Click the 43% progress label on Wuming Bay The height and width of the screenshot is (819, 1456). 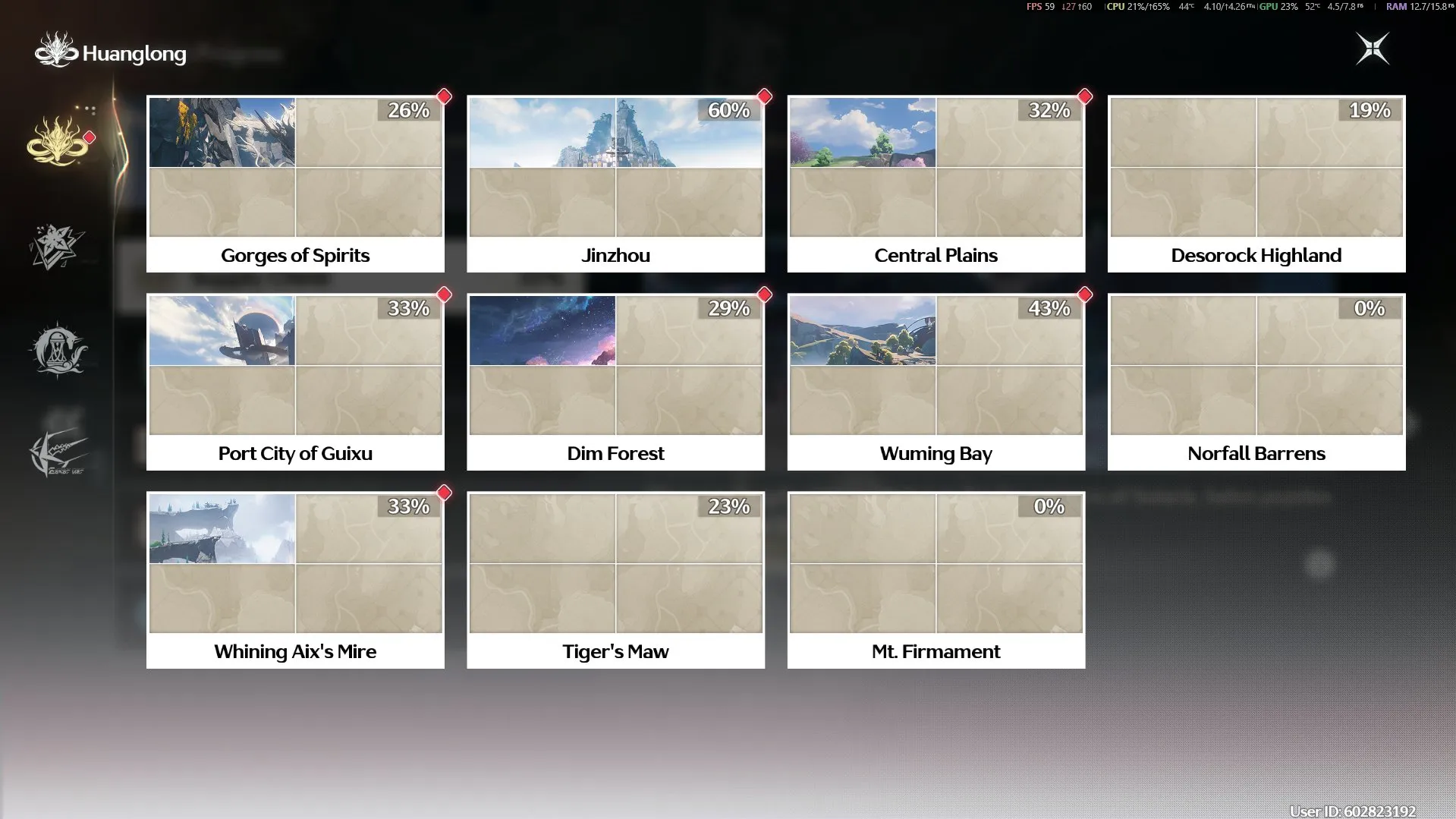(x=1049, y=308)
